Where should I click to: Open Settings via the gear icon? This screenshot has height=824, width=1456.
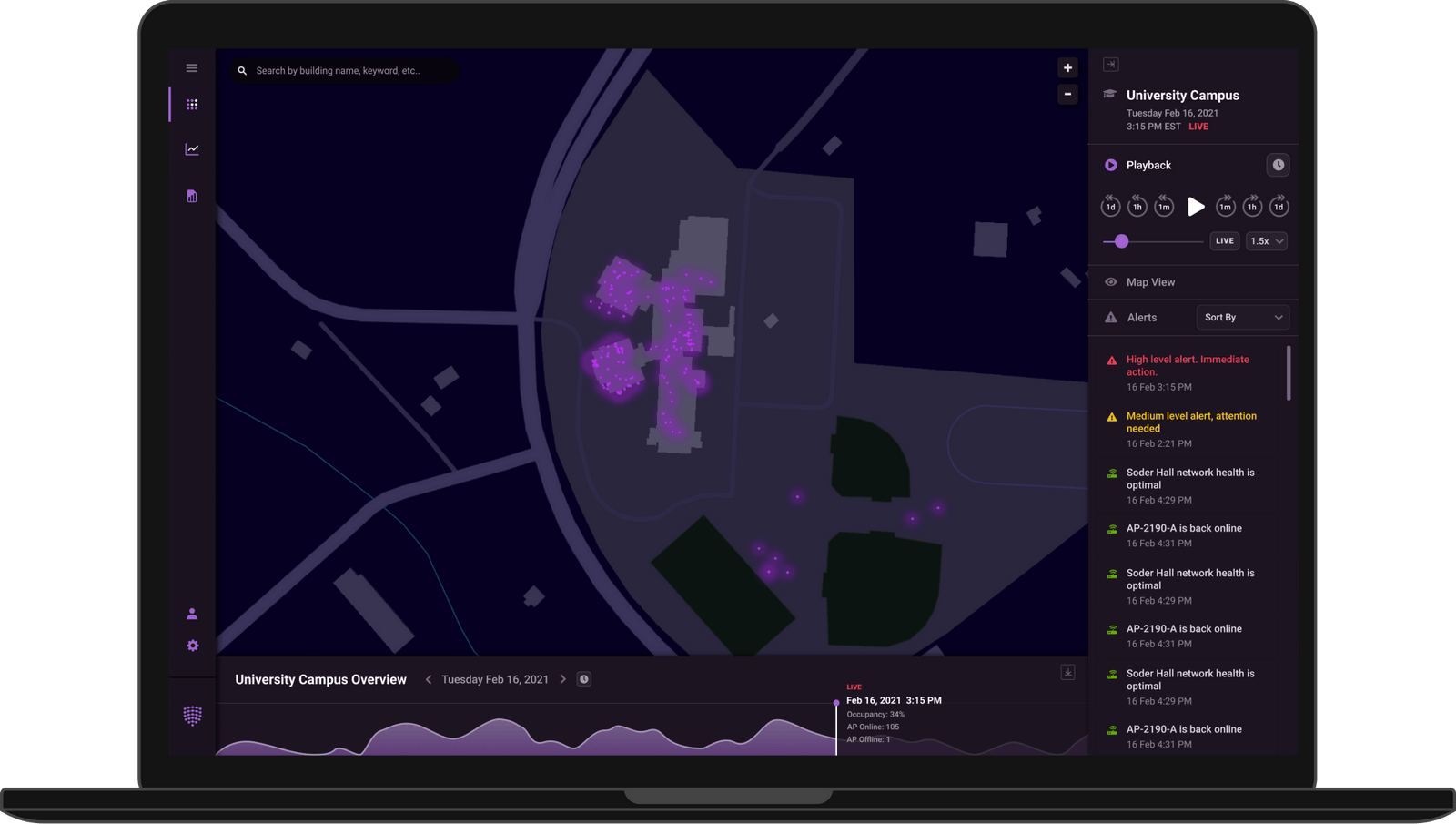191,646
